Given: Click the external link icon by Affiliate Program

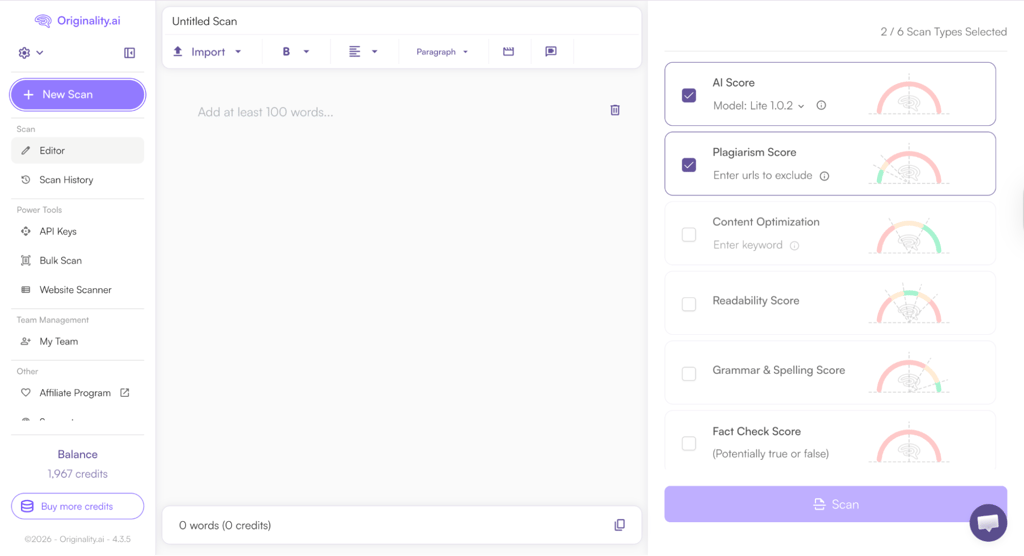Looking at the screenshot, I should click(x=125, y=393).
